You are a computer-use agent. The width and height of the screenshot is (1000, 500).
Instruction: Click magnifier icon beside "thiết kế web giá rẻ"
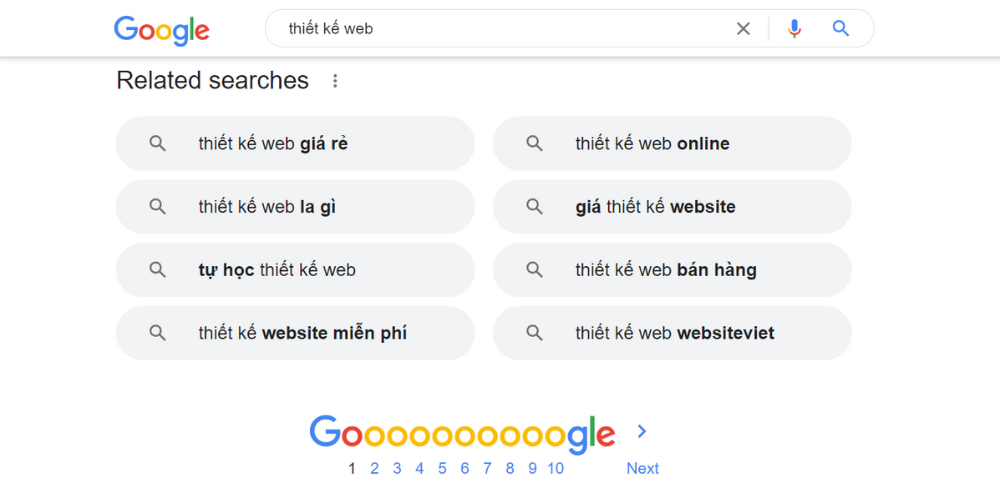[x=157, y=144]
